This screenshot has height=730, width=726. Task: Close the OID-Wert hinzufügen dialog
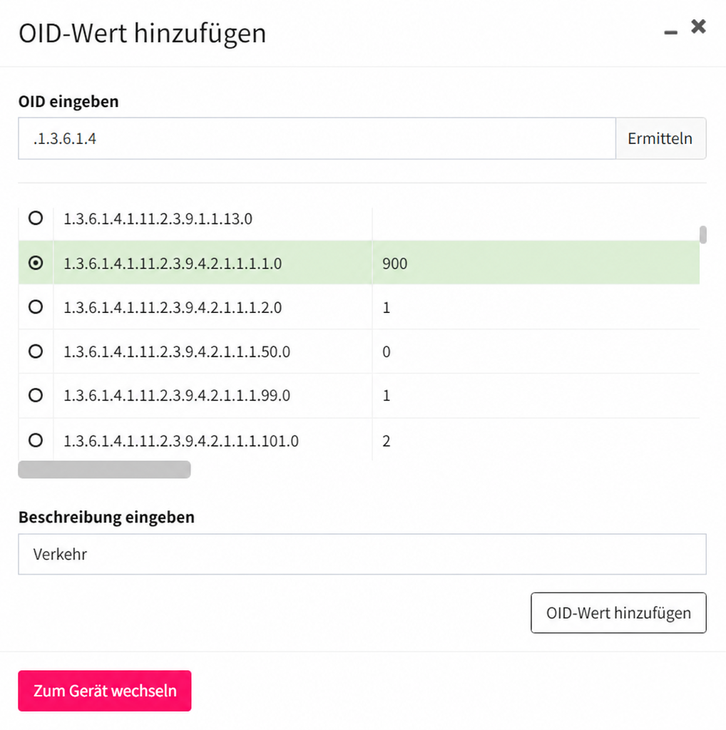pos(698,27)
